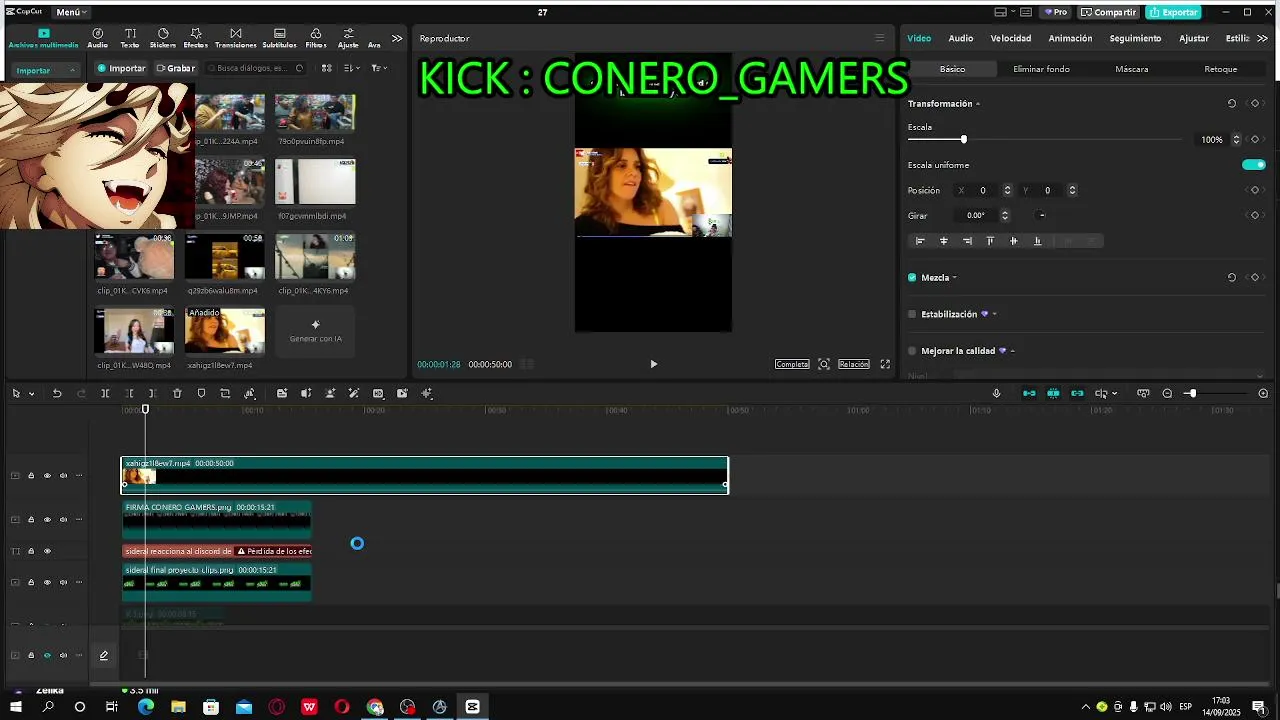Viewport: 1280px width, 720px height.
Task: Add a keyframe for Escala
Action: click(1255, 139)
